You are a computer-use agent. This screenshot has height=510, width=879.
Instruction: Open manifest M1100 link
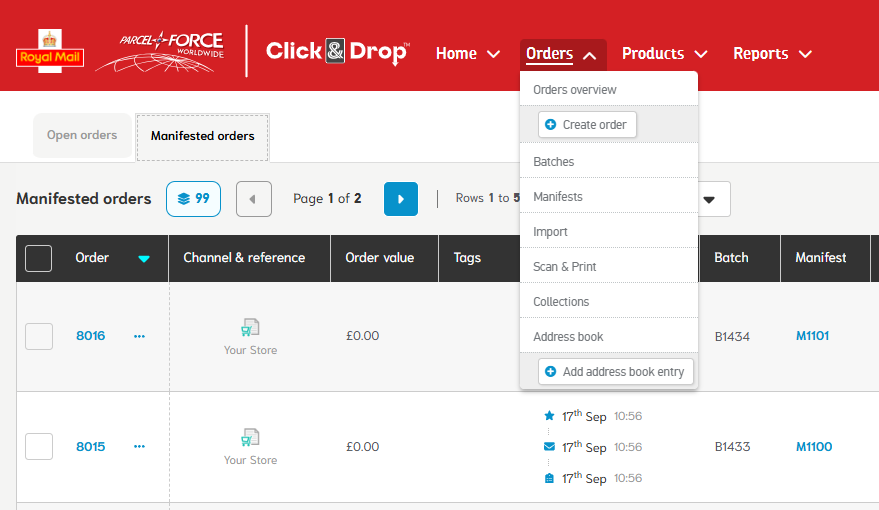[x=814, y=447]
